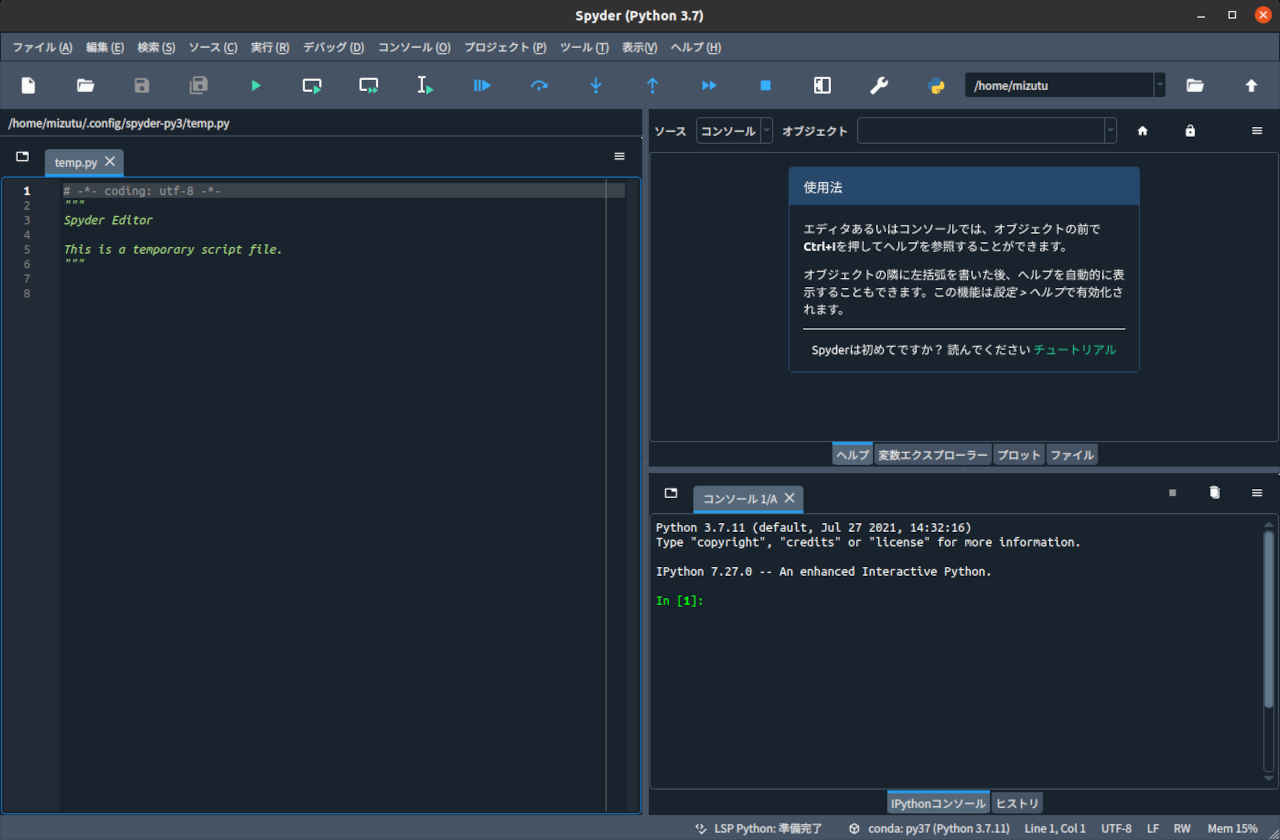Screen dimensions: 1280x840
Task: Start debugging the file icon
Action: (482, 86)
